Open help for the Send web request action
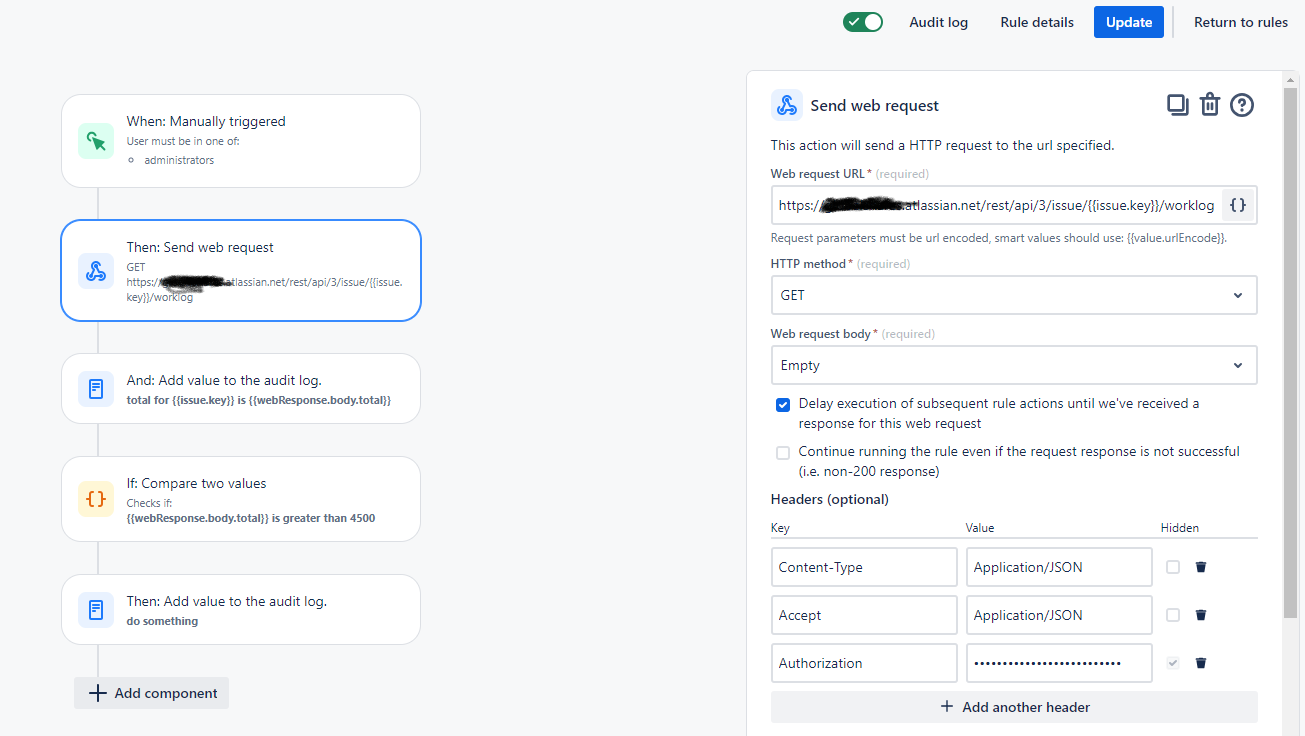 point(1242,104)
